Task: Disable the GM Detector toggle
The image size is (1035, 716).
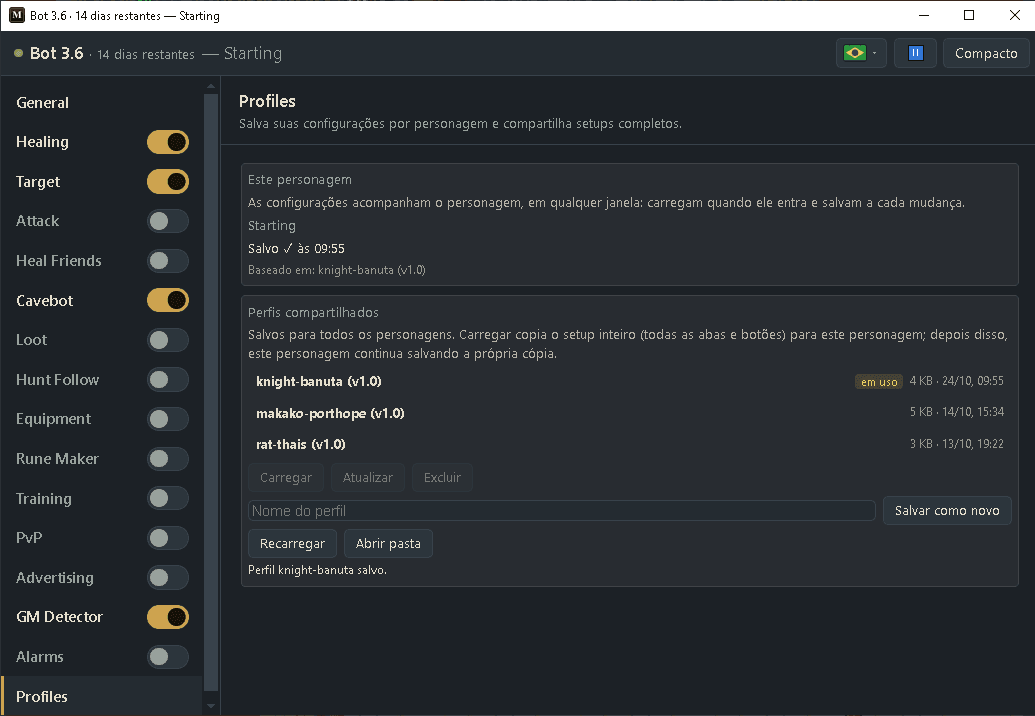Action: pos(168,617)
